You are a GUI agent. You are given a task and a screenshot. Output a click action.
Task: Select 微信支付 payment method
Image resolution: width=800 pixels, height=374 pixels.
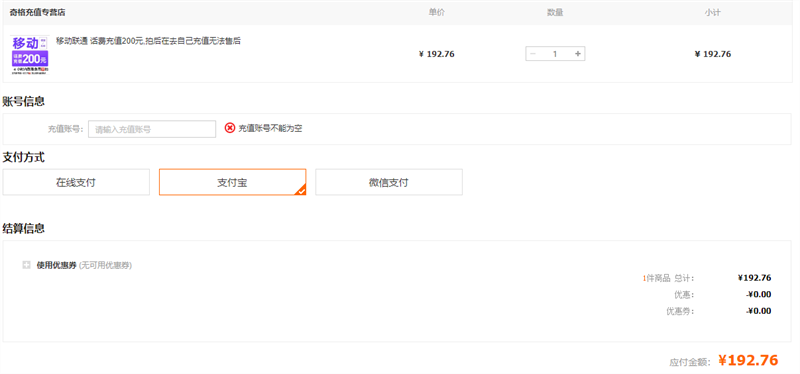click(x=389, y=182)
